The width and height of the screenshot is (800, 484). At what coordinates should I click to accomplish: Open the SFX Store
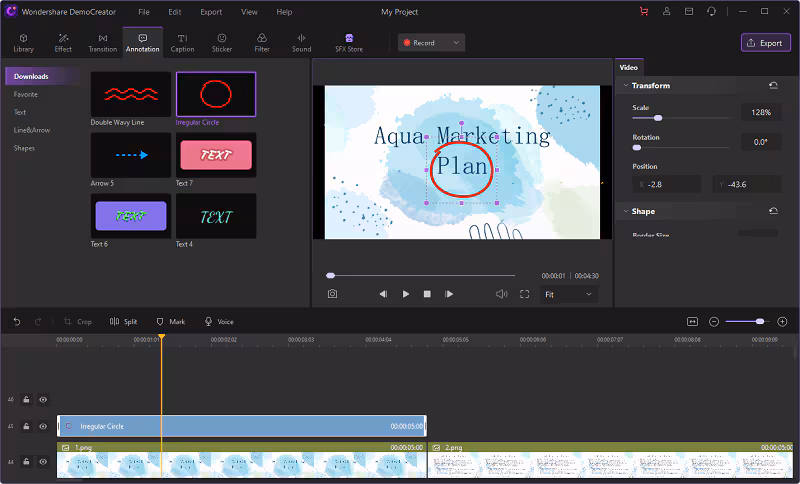pyautogui.click(x=349, y=43)
